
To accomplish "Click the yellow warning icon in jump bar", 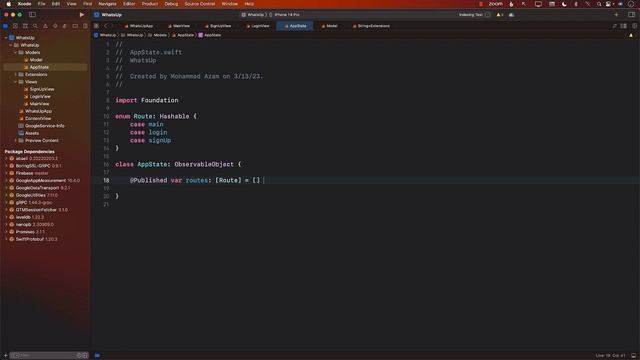I will click(631, 35).
